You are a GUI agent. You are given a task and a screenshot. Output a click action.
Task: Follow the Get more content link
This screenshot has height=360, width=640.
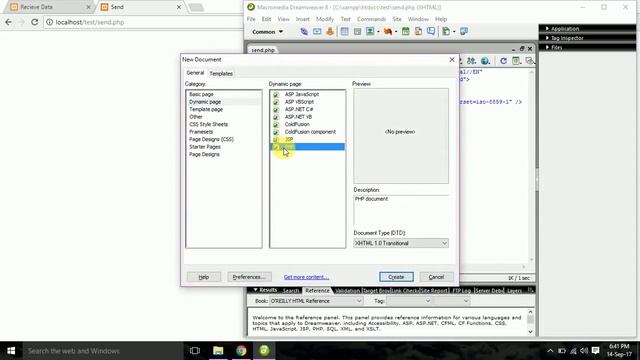[306, 277]
